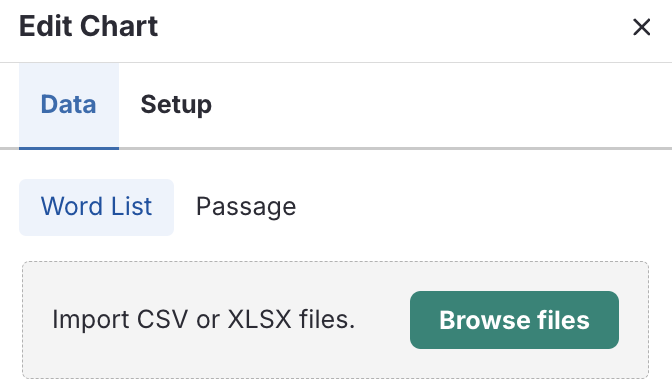Go to Setup next to Data

(x=176, y=105)
